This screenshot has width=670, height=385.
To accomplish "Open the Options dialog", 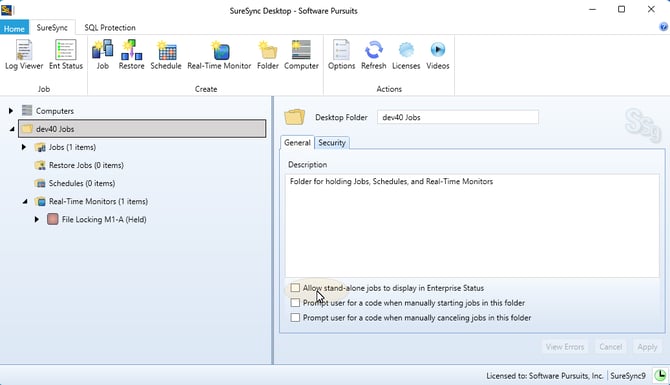I will point(341,55).
